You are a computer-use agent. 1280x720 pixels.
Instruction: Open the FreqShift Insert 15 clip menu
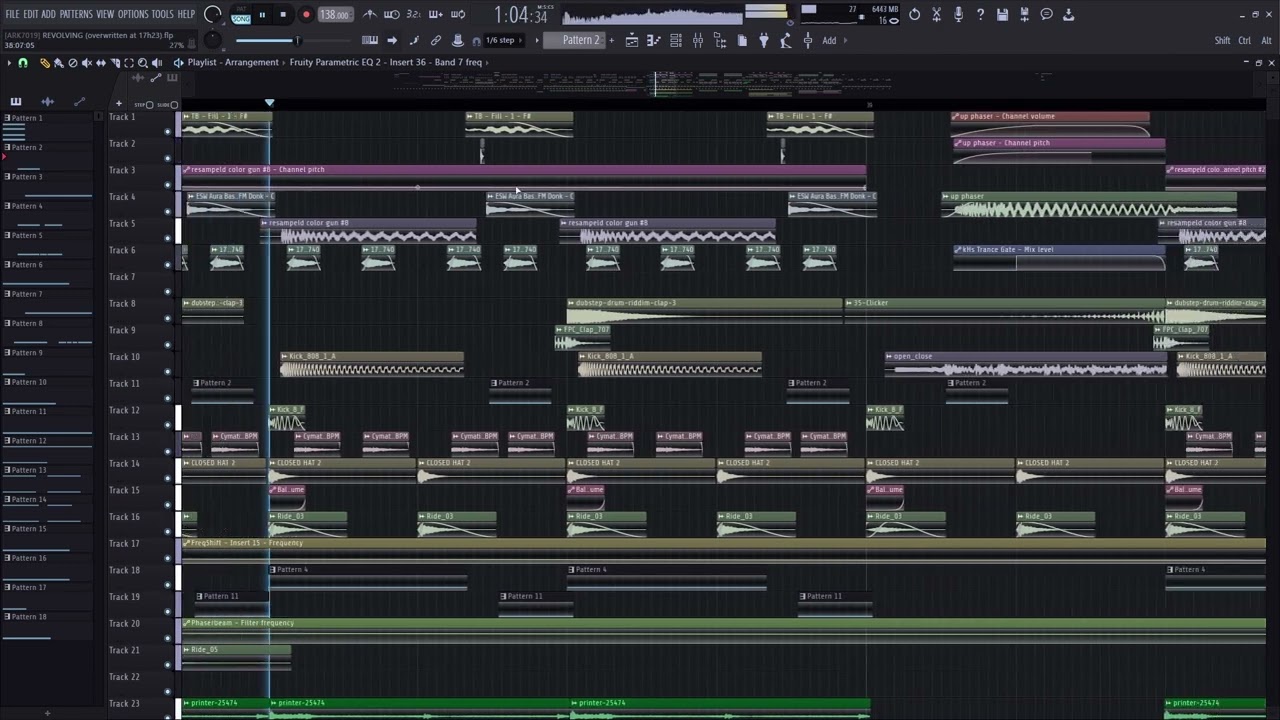click(x=186, y=543)
